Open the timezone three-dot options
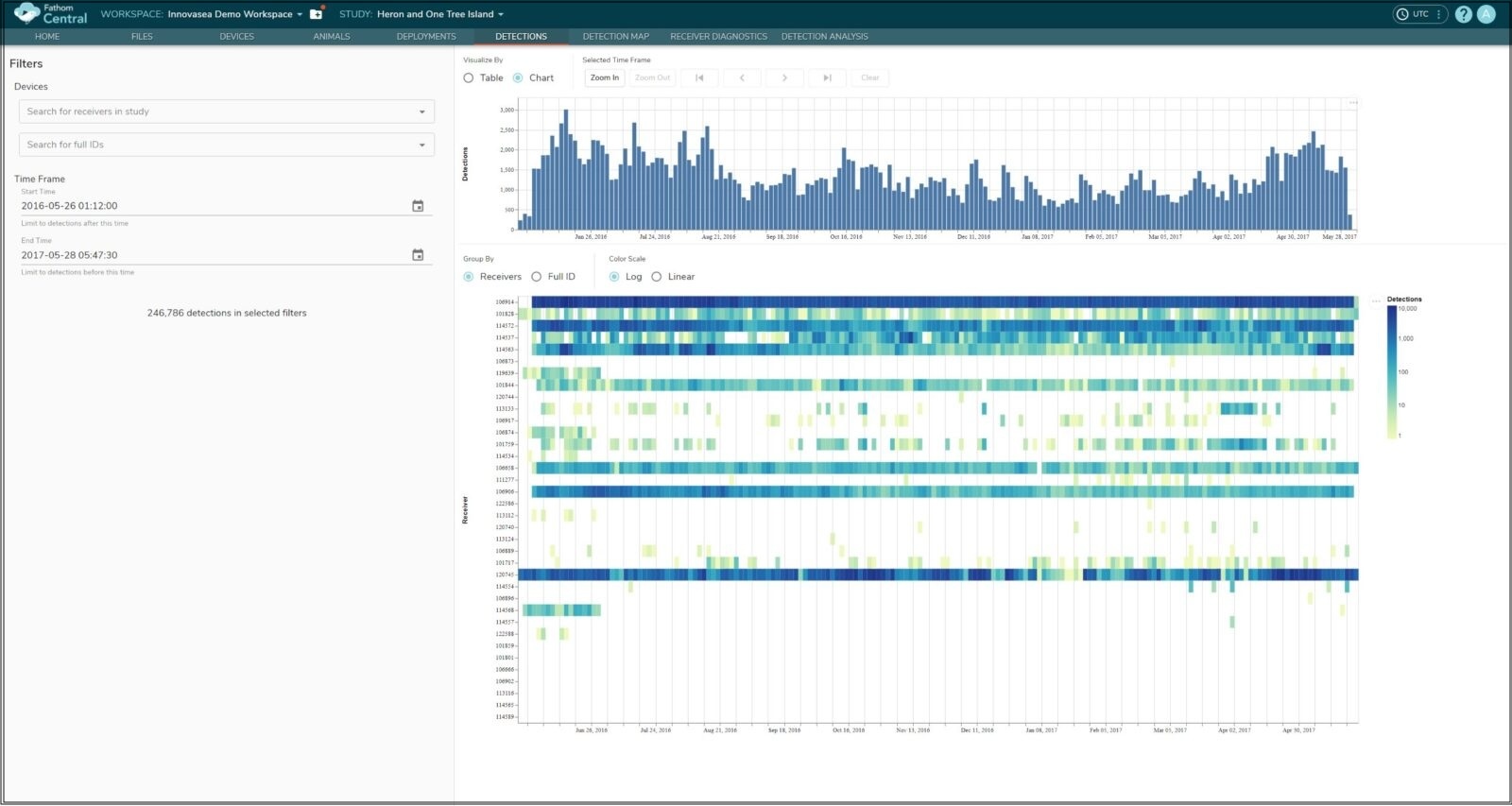 [x=1438, y=14]
